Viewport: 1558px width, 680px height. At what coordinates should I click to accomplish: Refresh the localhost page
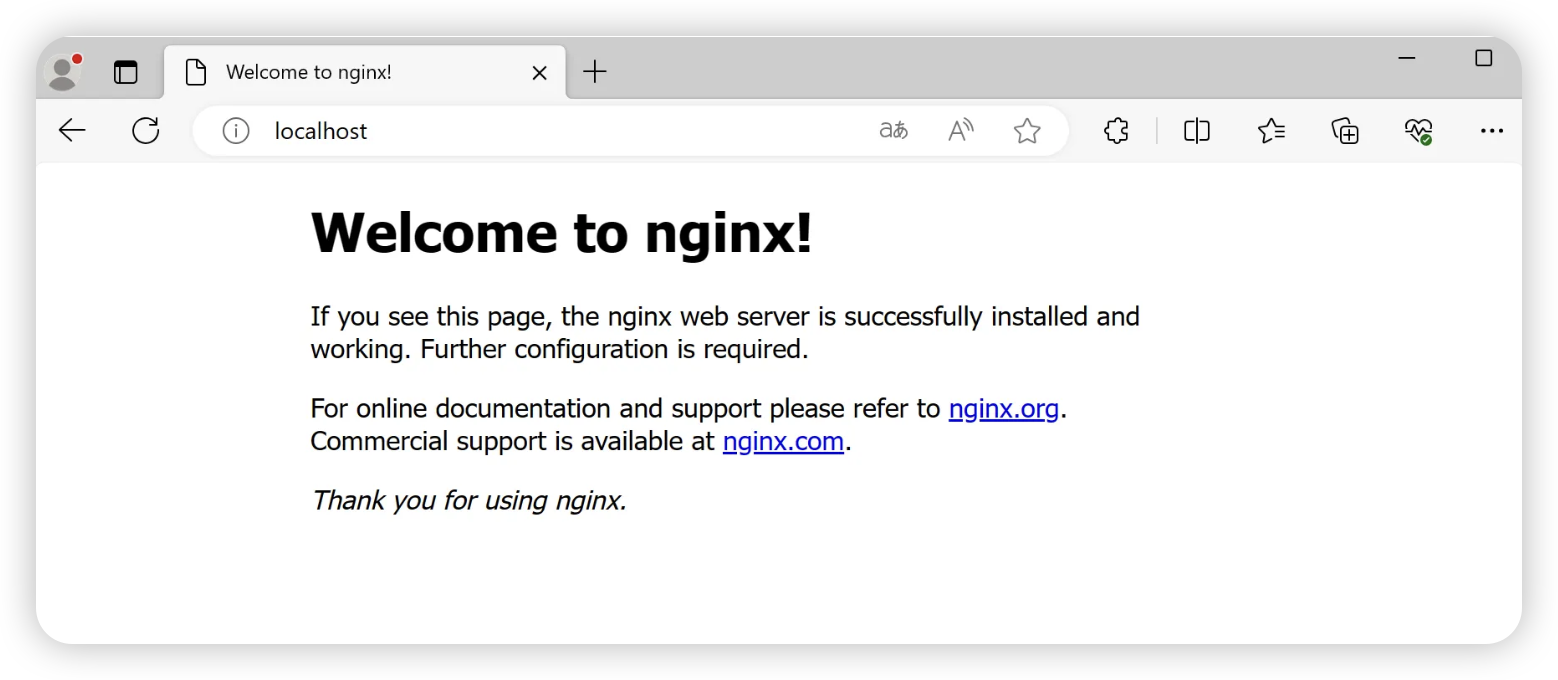coord(146,131)
